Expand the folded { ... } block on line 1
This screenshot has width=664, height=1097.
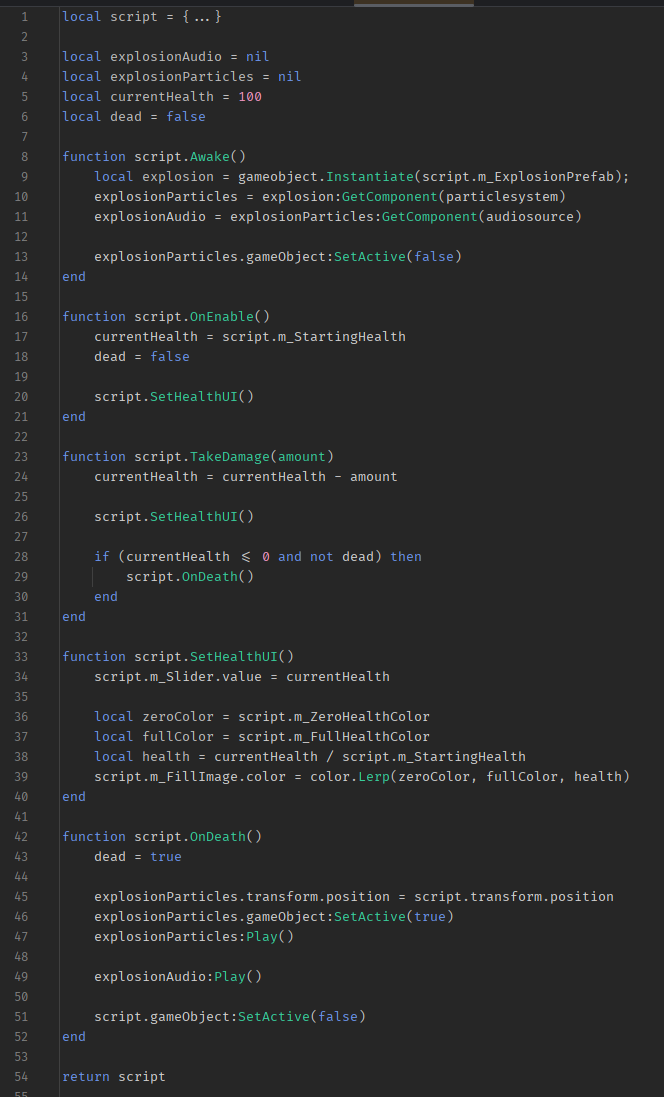[x=202, y=16]
